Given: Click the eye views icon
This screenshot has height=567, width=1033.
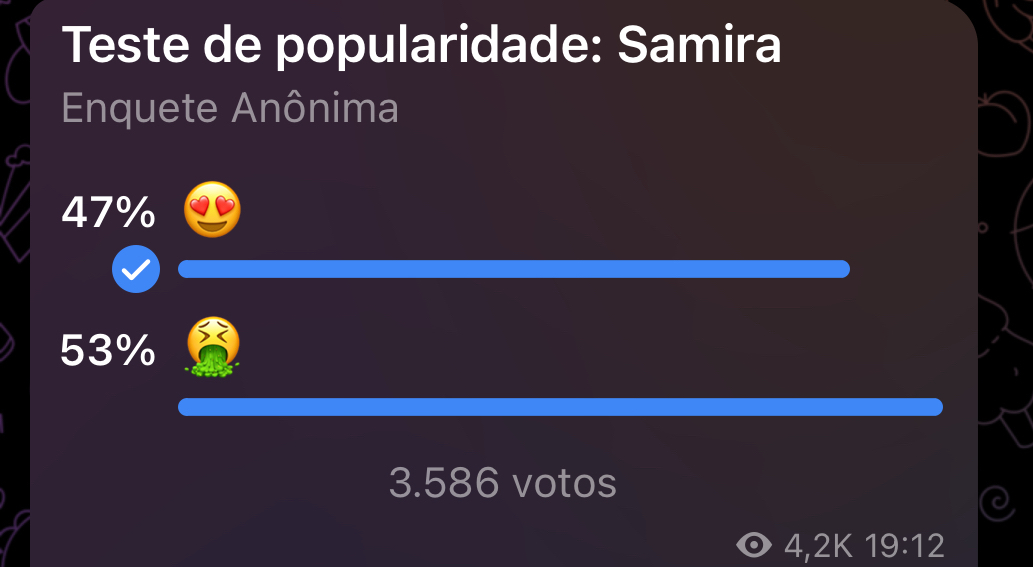Looking at the screenshot, I should [754, 545].
